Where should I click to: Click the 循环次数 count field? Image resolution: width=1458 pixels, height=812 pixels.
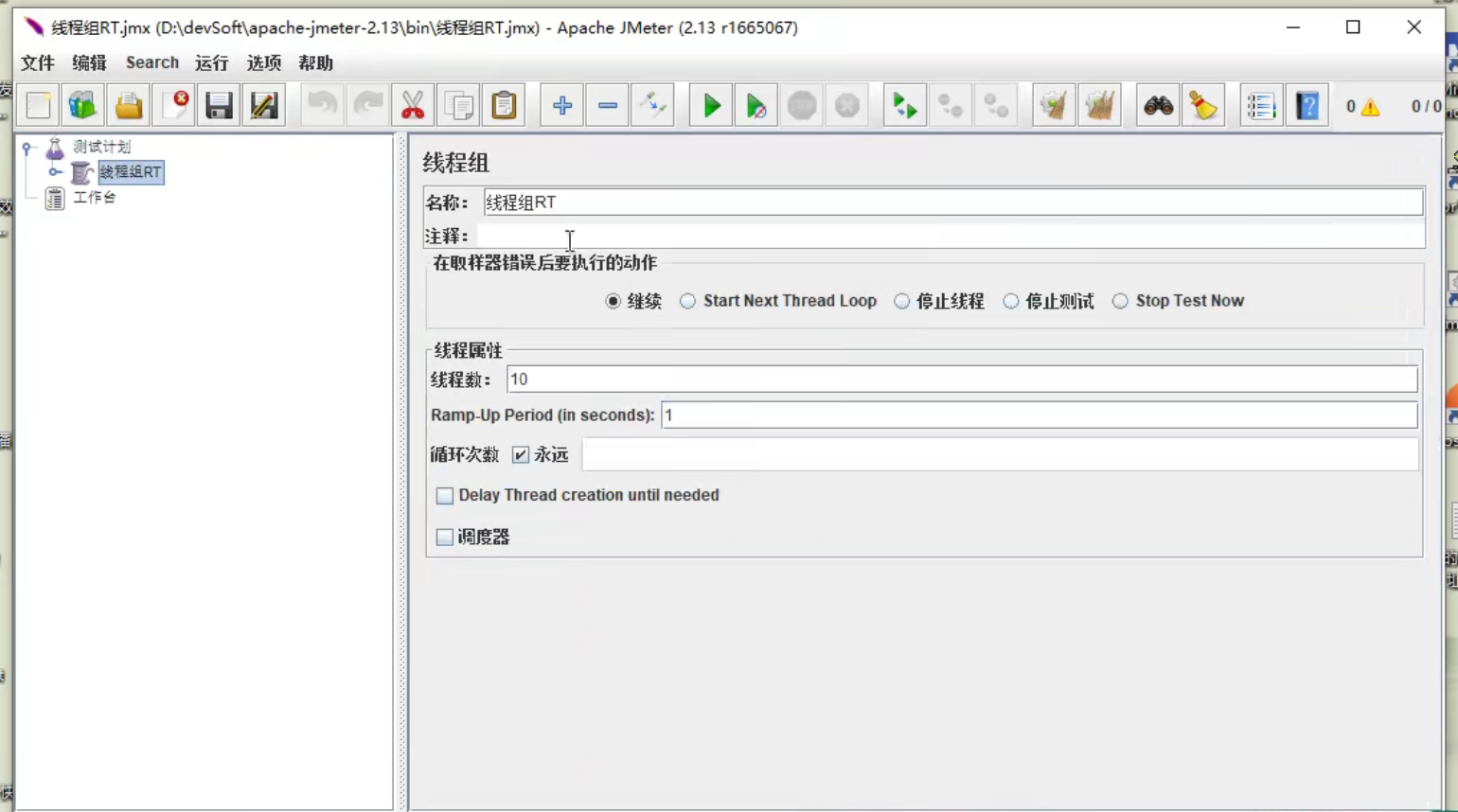click(x=1000, y=455)
